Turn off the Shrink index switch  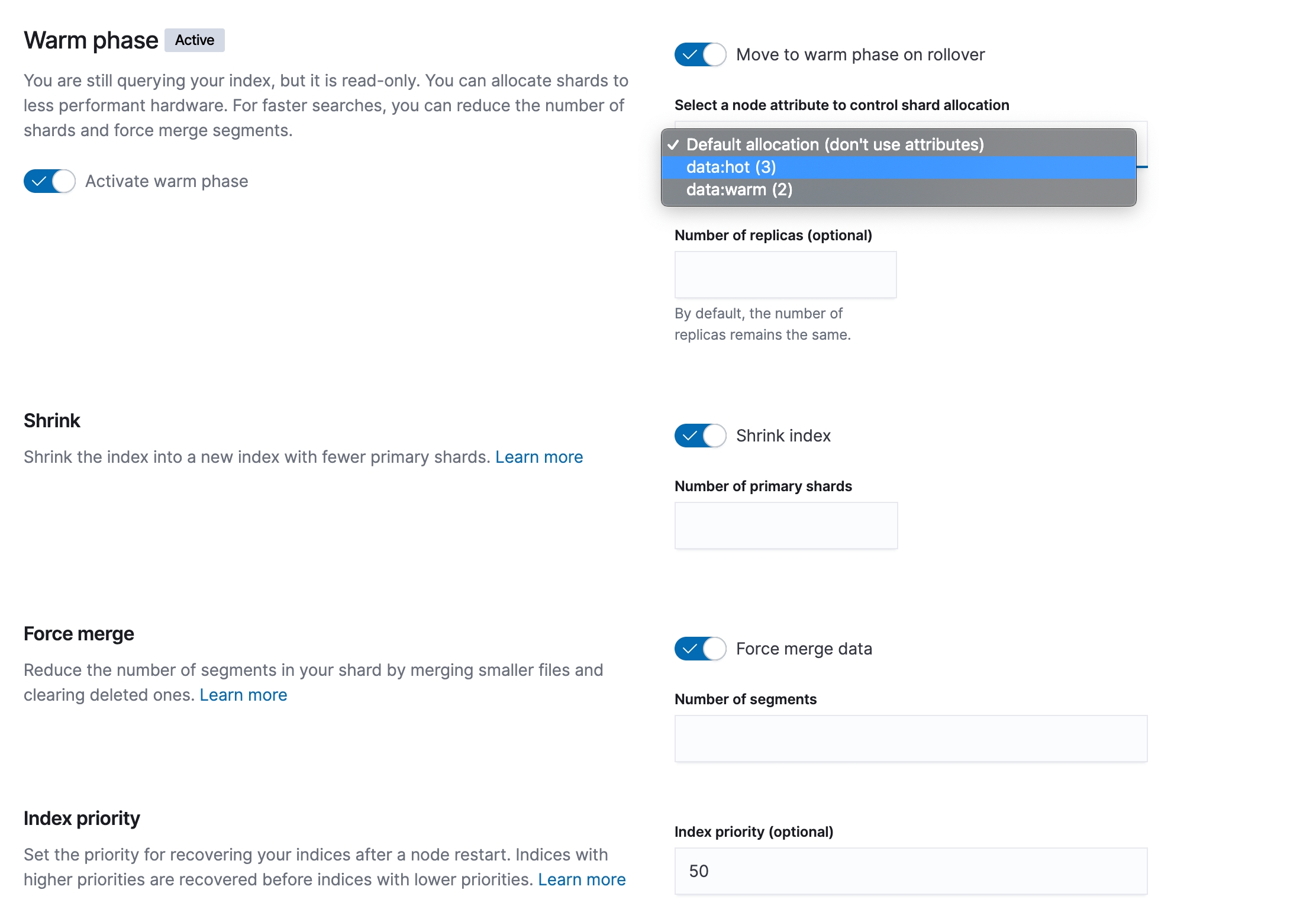(x=700, y=436)
